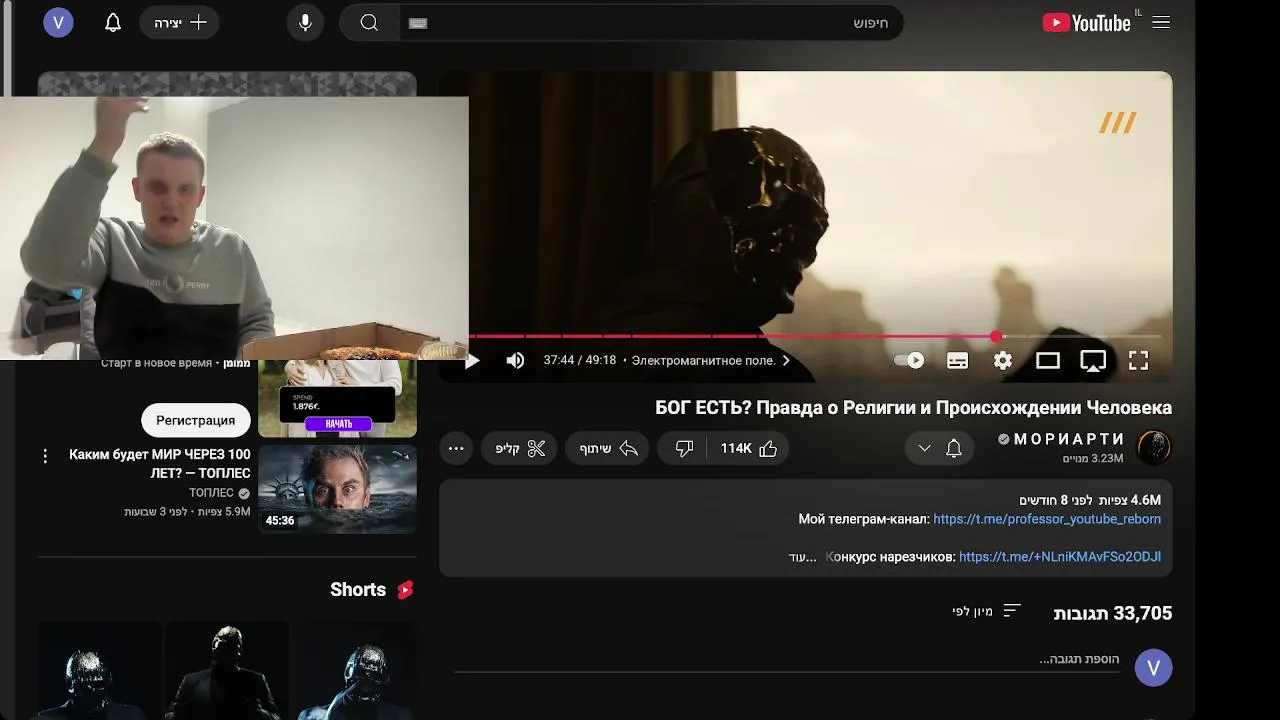Screen dimensions: 1280x720
Task: Open the ТОПЛЕС channel name
Action: pos(211,493)
